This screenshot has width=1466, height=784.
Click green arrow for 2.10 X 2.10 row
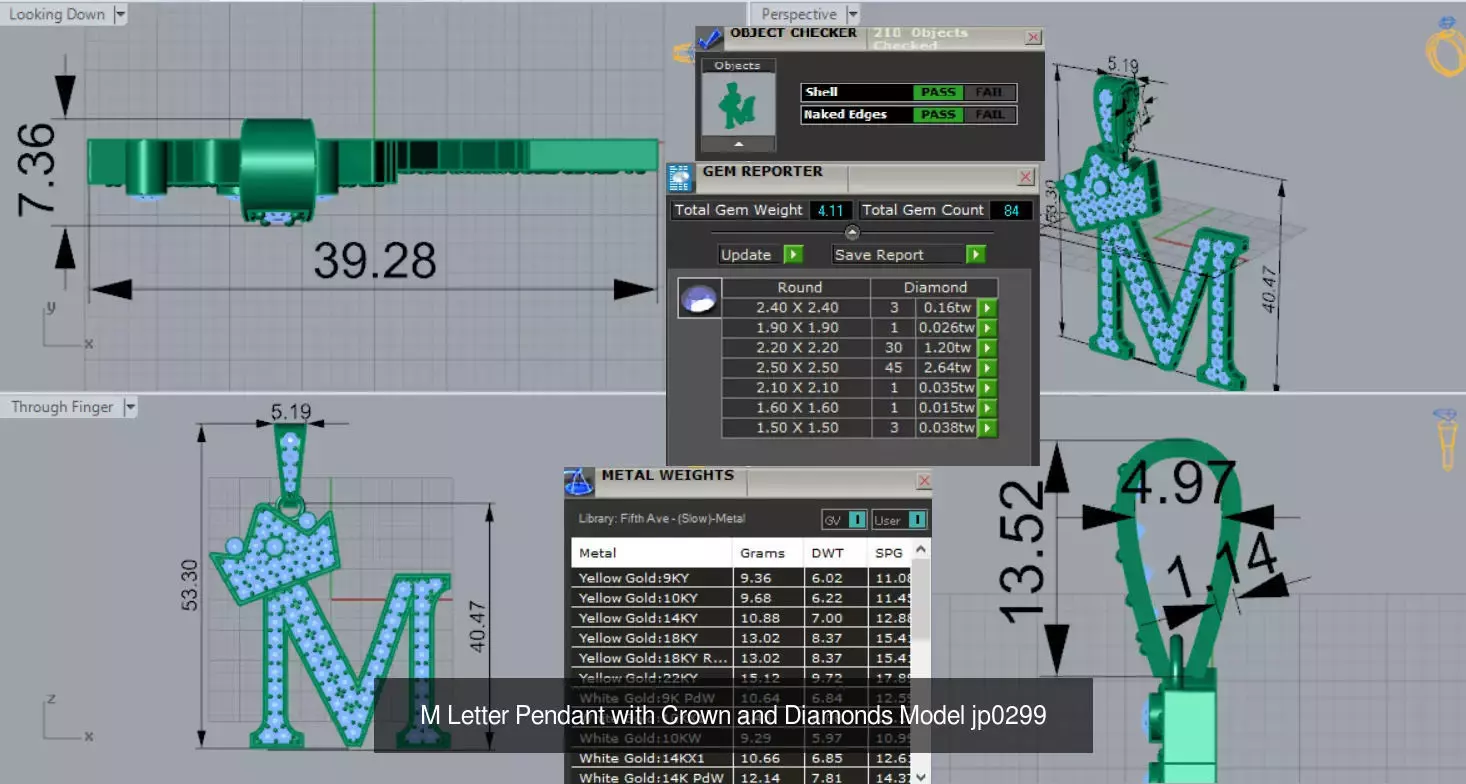tap(987, 388)
